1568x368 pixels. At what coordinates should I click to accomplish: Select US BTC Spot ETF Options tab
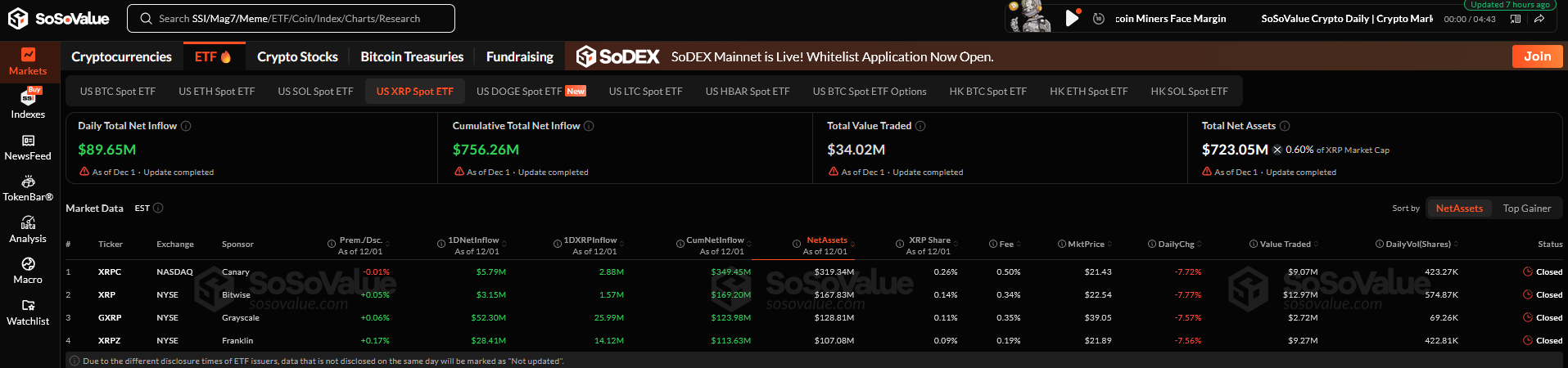(870, 92)
